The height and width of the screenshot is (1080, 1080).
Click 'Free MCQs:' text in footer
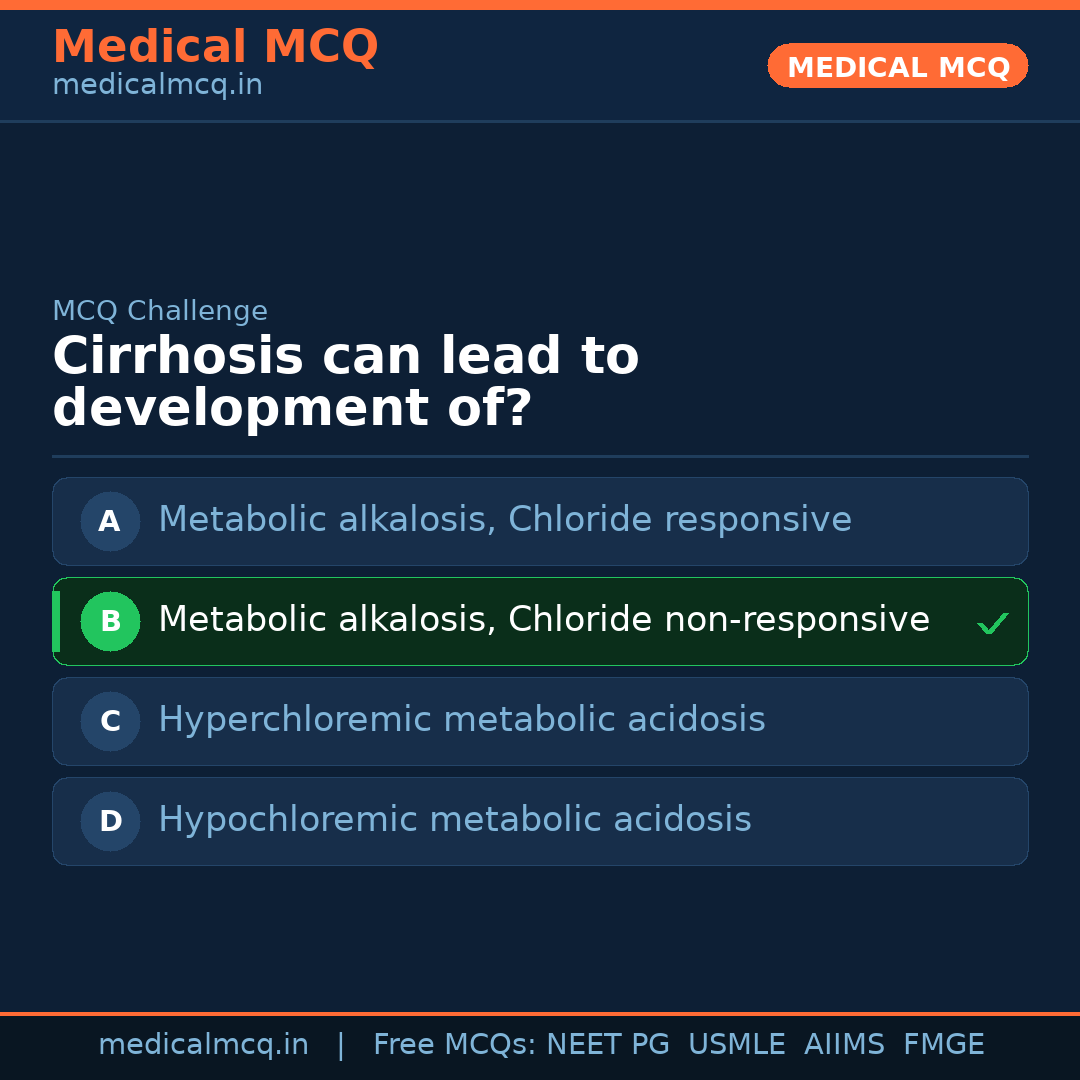point(454,1045)
